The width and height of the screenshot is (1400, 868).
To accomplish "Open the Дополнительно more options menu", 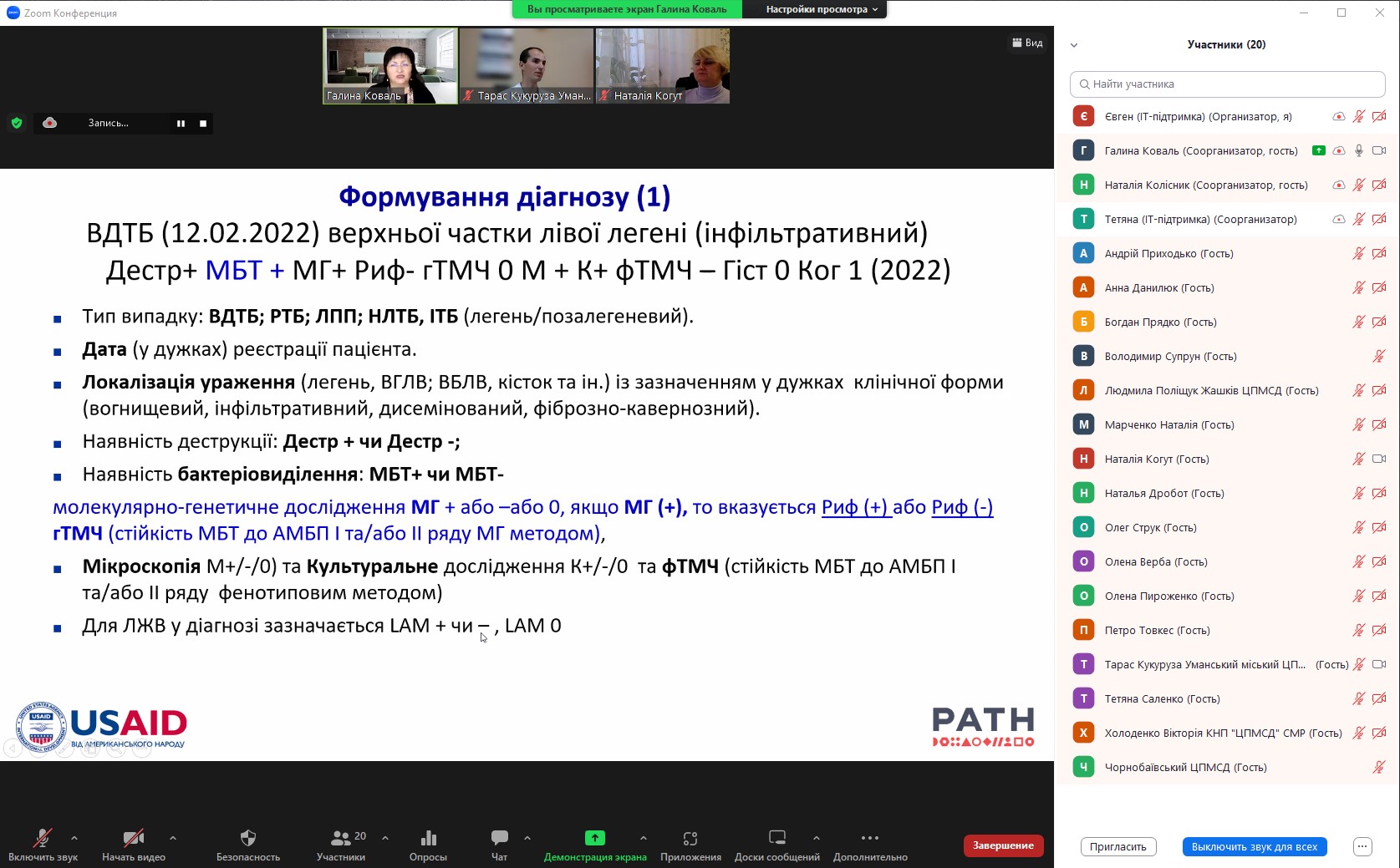I will (869, 838).
